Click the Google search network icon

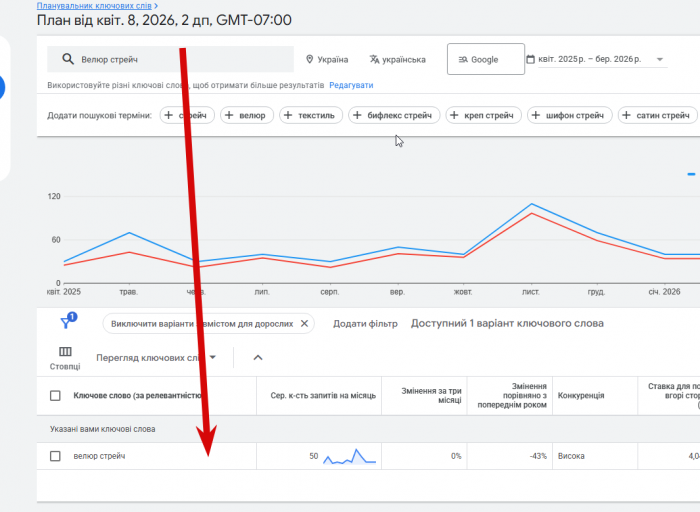[x=463, y=59]
